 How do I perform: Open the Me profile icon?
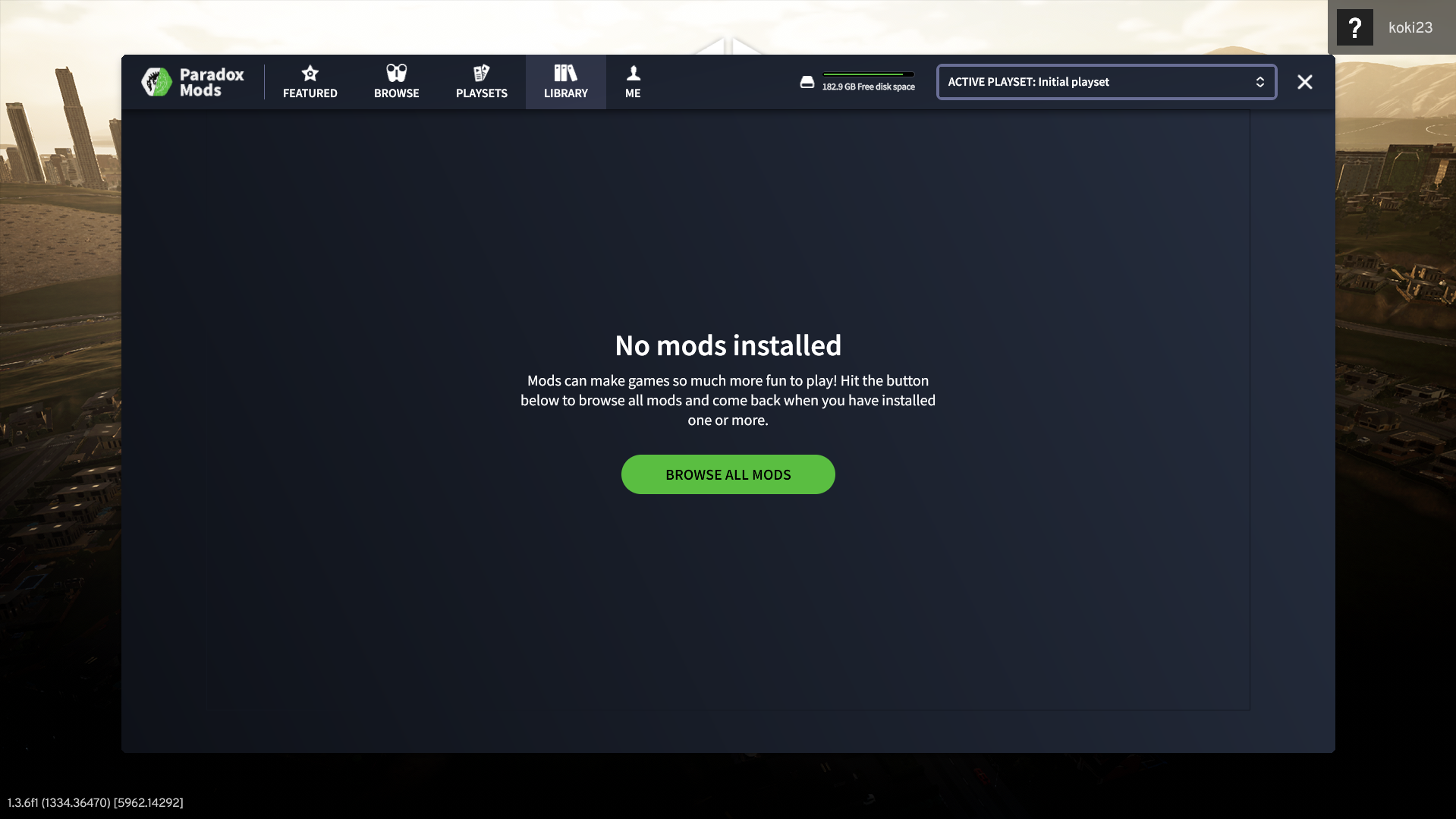click(x=633, y=74)
